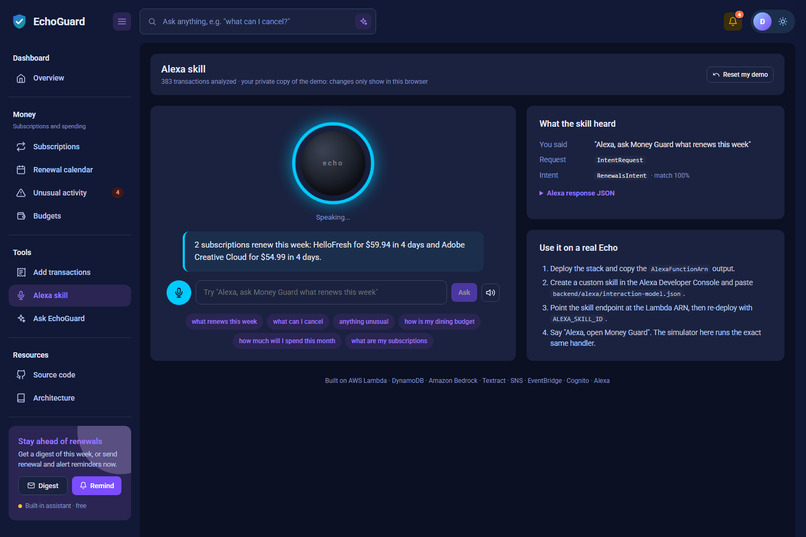Click Reset my demo button
The width and height of the screenshot is (806, 537).
click(740, 75)
